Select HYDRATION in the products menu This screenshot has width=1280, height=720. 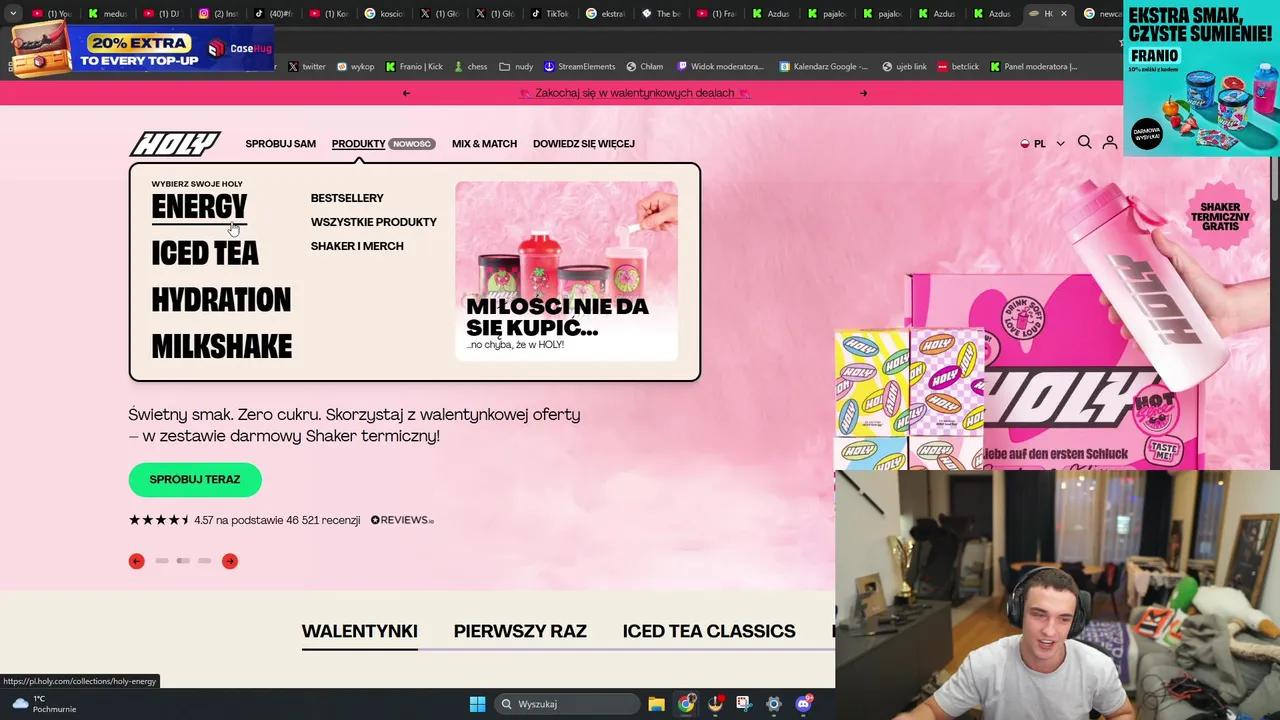pyautogui.click(x=221, y=300)
